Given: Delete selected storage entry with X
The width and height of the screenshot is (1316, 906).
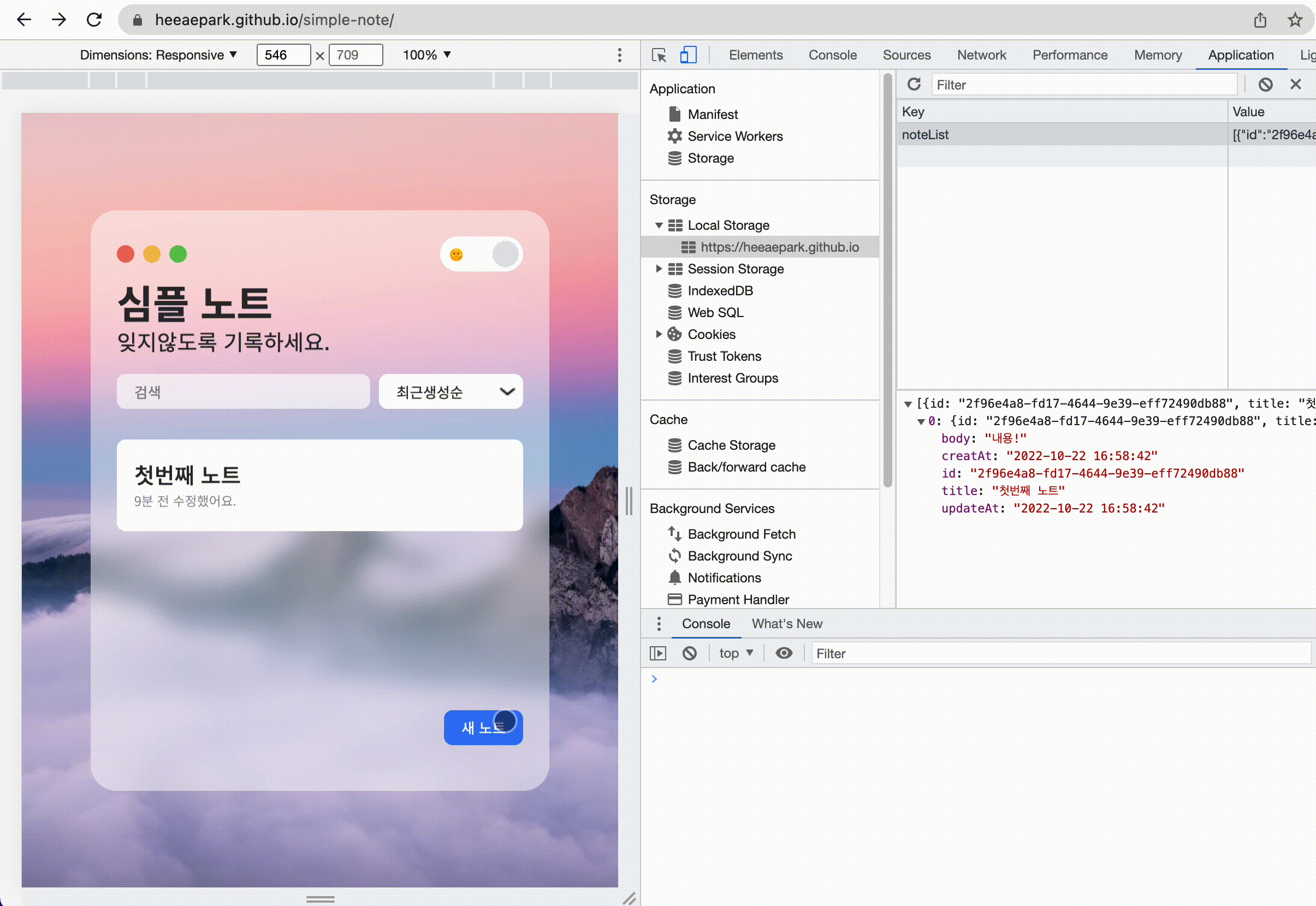Looking at the screenshot, I should 1295,85.
